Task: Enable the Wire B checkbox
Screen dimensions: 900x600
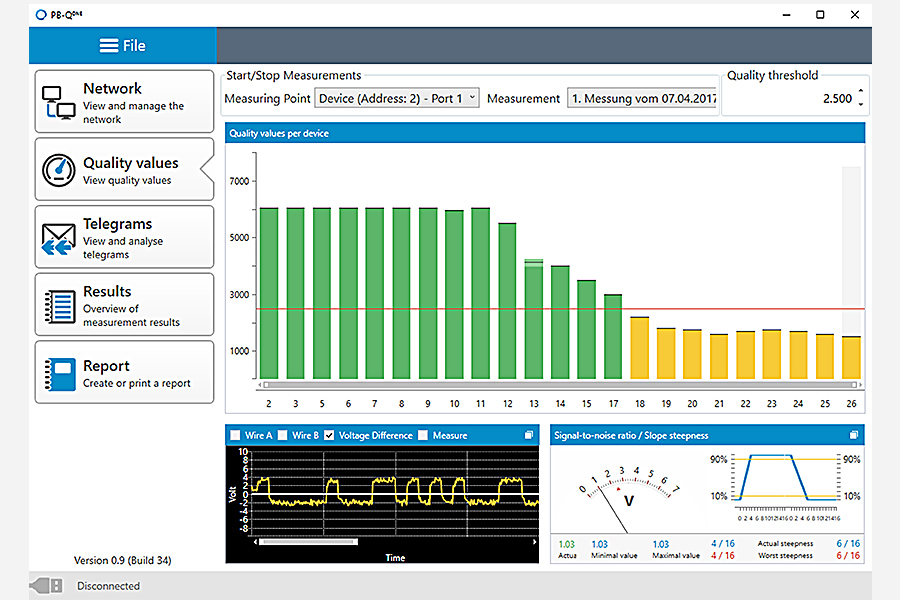Action: 283,435
